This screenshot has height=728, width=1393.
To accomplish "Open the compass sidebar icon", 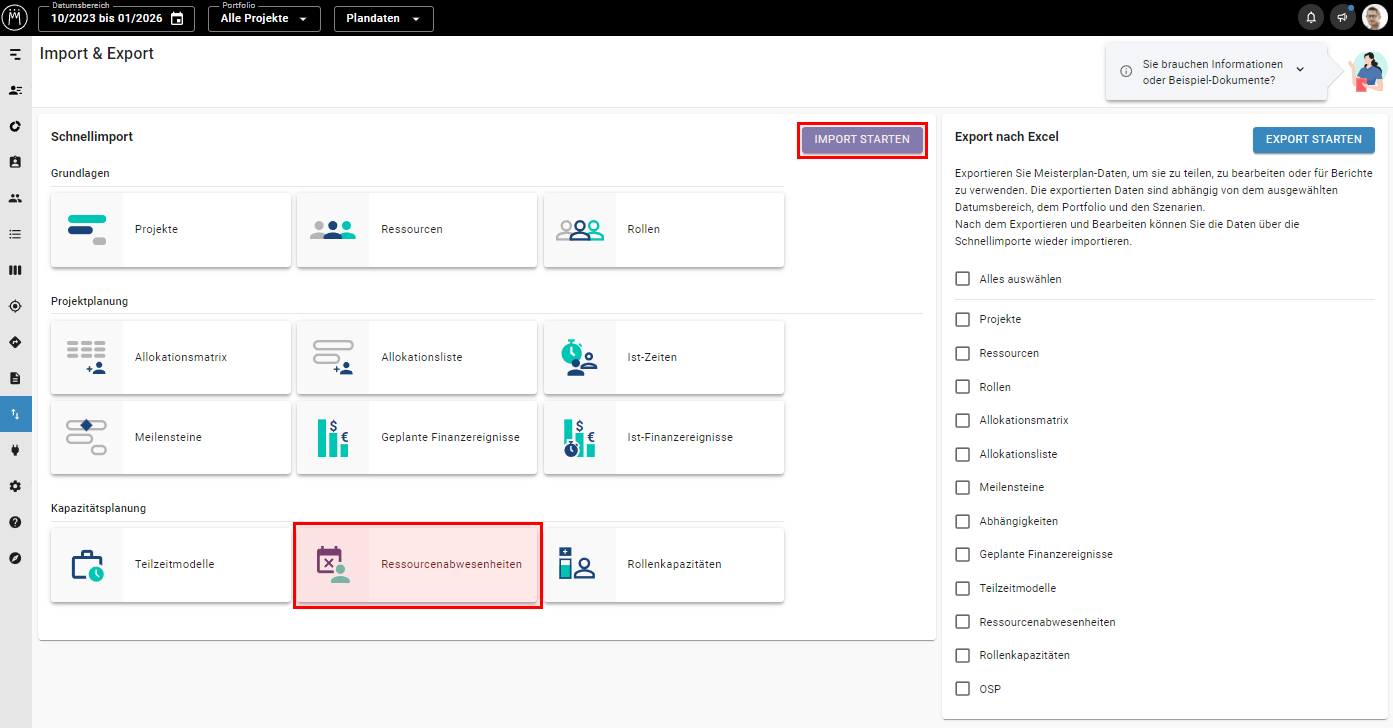I will pyautogui.click(x=15, y=558).
